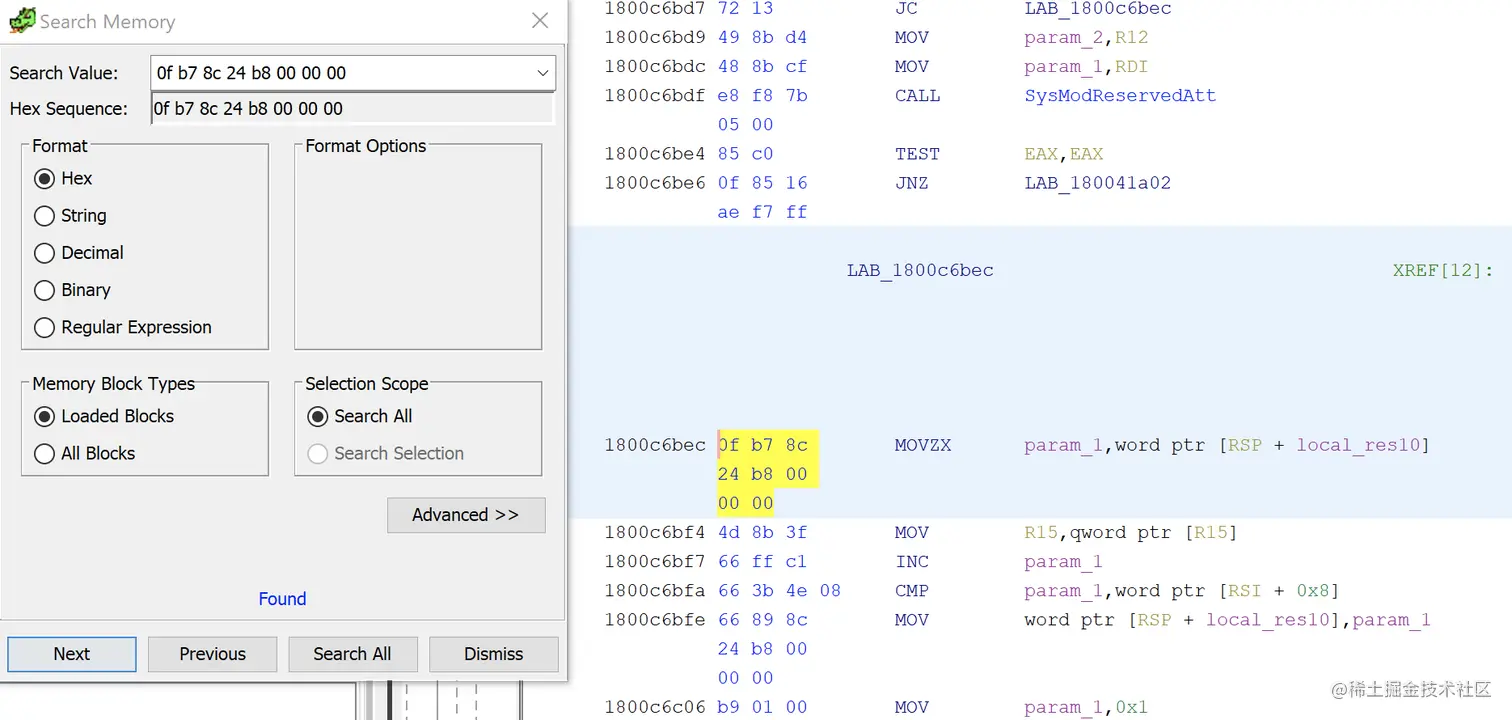Click operand EAX,EAX
The image size is (1512, 720).
point(1064,154)
